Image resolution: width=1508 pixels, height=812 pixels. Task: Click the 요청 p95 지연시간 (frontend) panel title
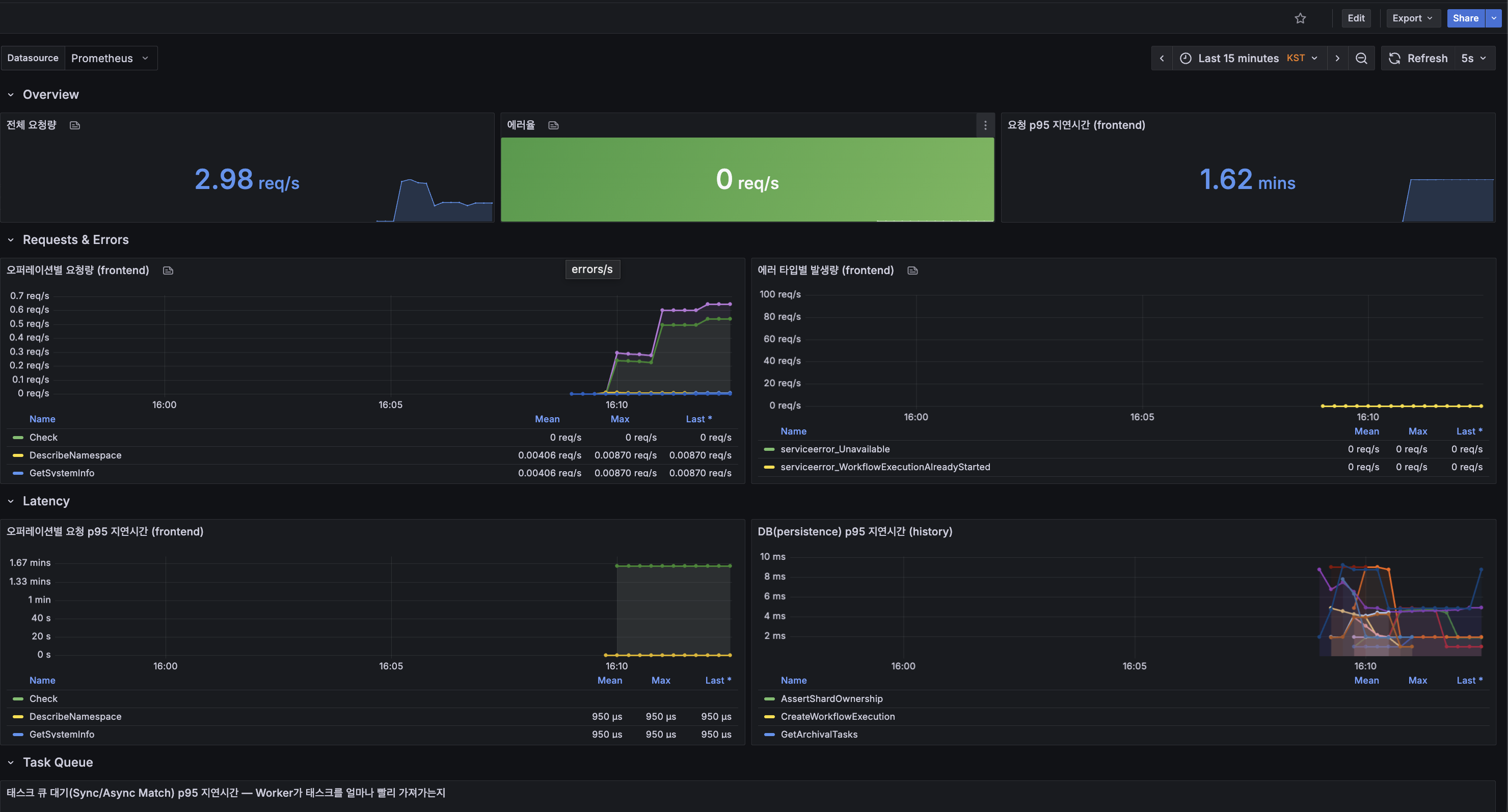point(1076,125)
